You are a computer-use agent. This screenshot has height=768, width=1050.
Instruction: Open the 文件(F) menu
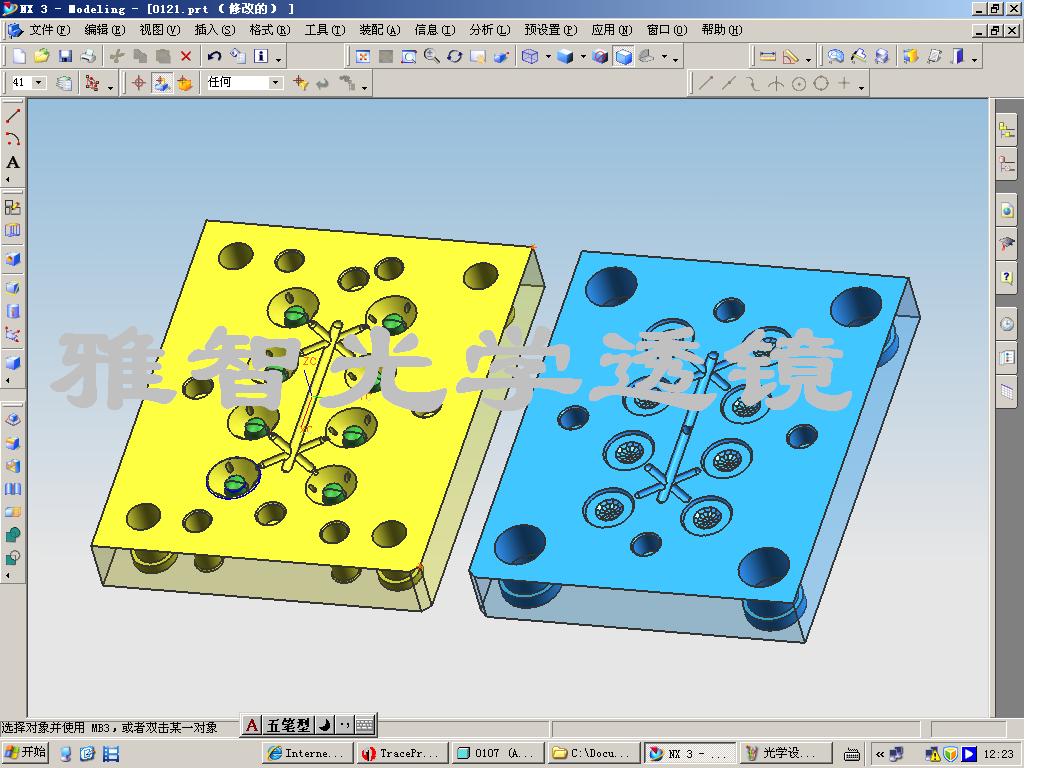(x=49, y=30)
